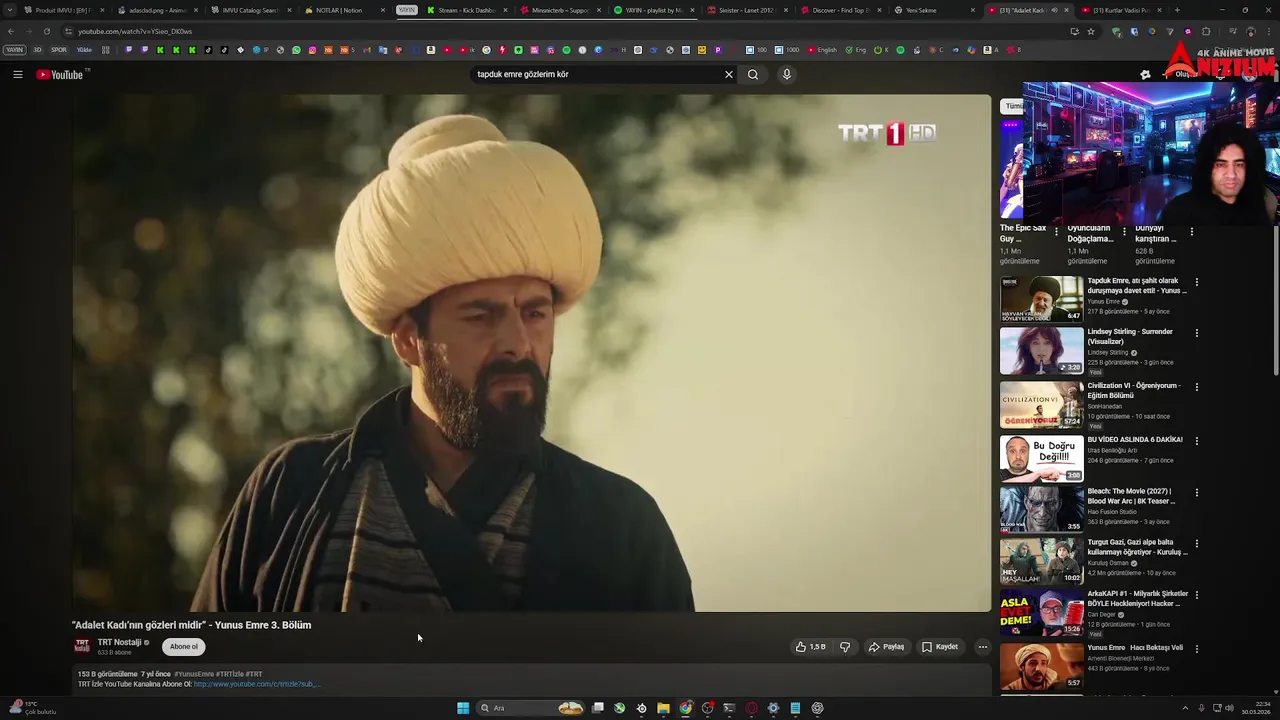Image resolution: width=1280 pixels, height=720 pixels.
Task: Open options menu for ArkaKAPI video
Action: coord(1196,595)
